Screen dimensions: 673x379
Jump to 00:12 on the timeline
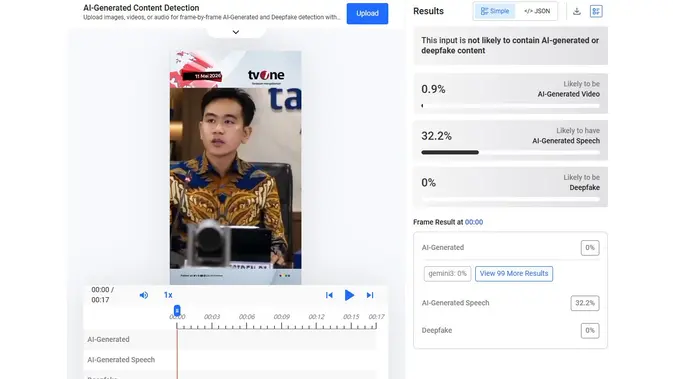[316, 317]
